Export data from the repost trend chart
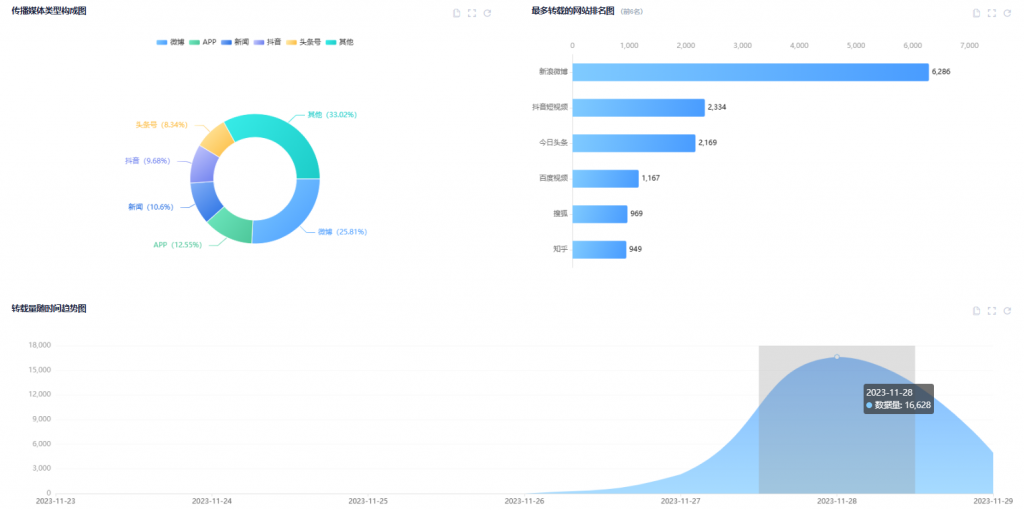Image resolution: width=1024 pixels, height=510 pixels. [977, 311]
